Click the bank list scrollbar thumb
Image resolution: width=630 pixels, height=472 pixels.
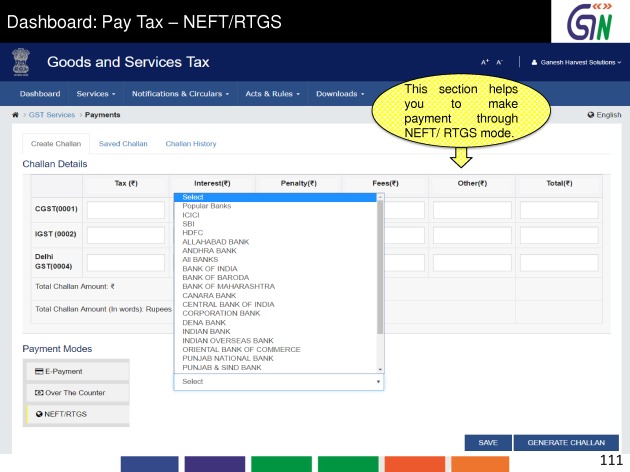pyautogui.click(x=380, y=267)
